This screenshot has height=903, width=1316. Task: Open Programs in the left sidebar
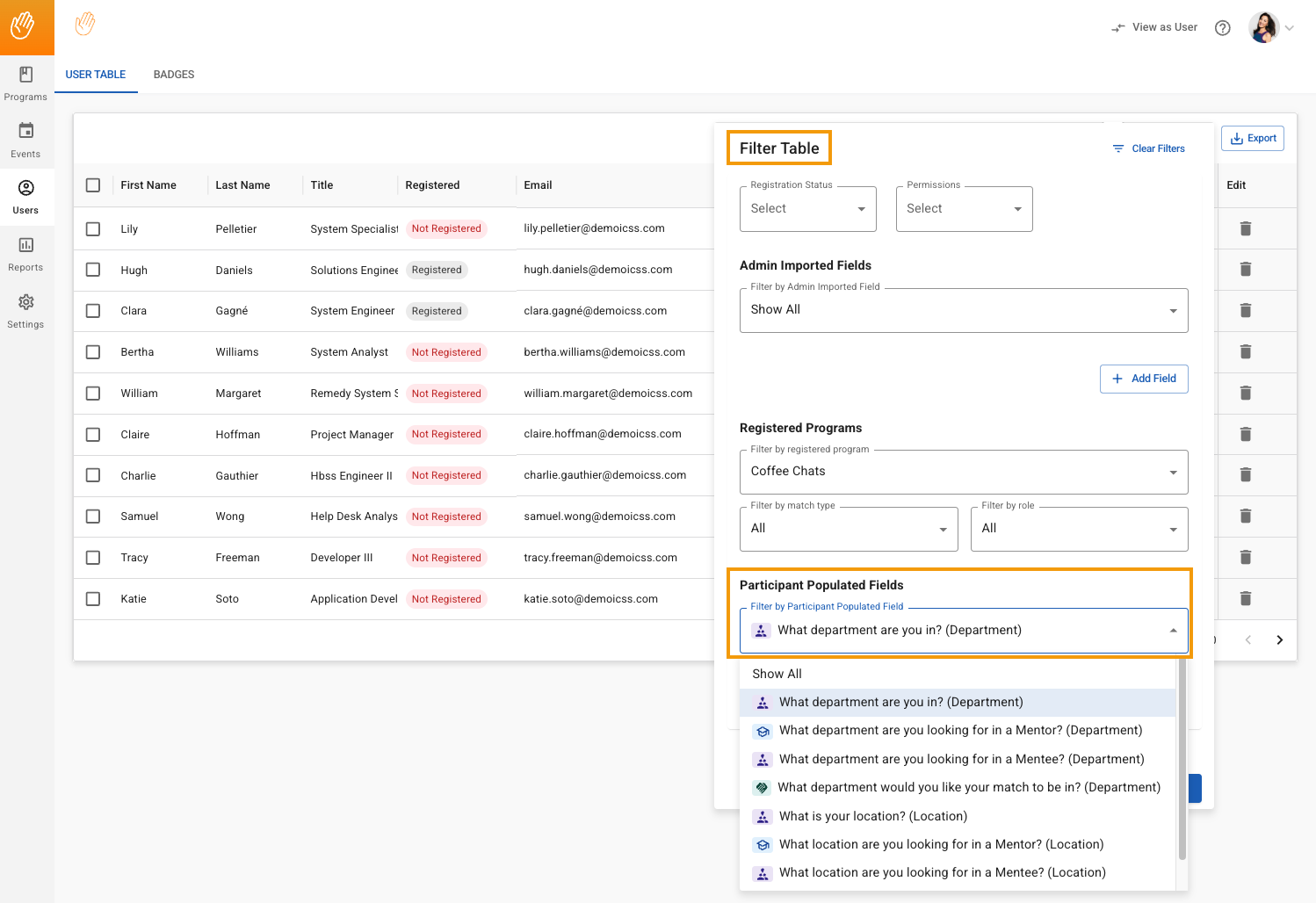(x=25, y=83)
